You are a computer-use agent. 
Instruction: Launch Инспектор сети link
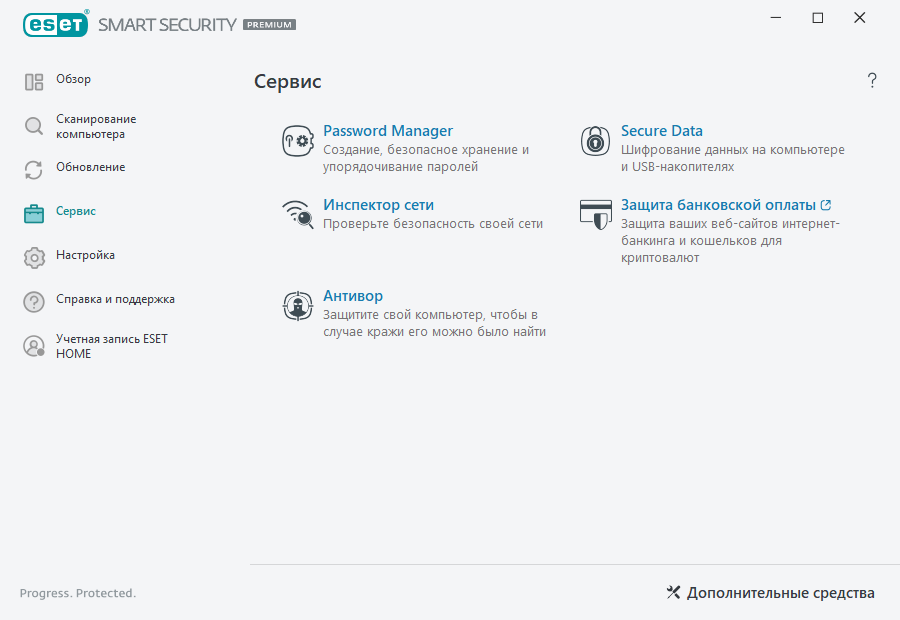tap(378, 205)
